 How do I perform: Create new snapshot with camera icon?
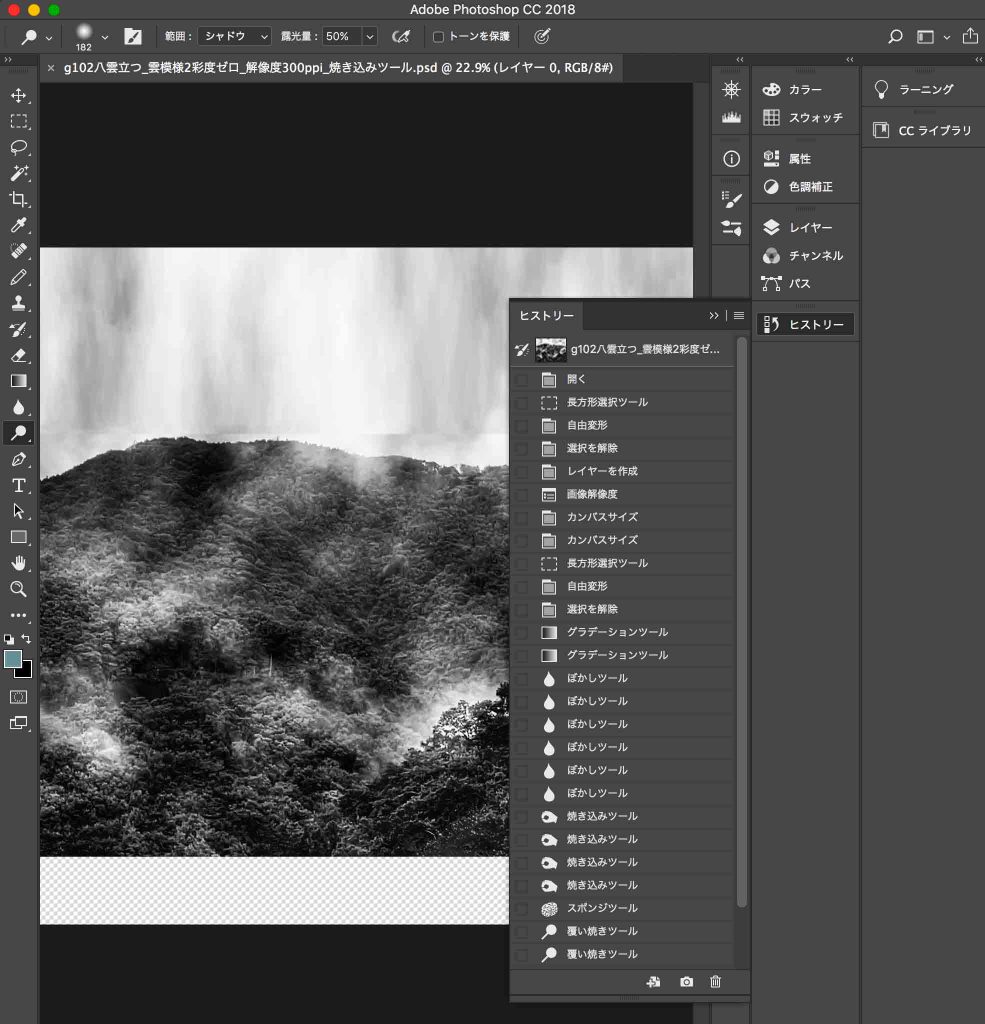click(x=686, y=982)
